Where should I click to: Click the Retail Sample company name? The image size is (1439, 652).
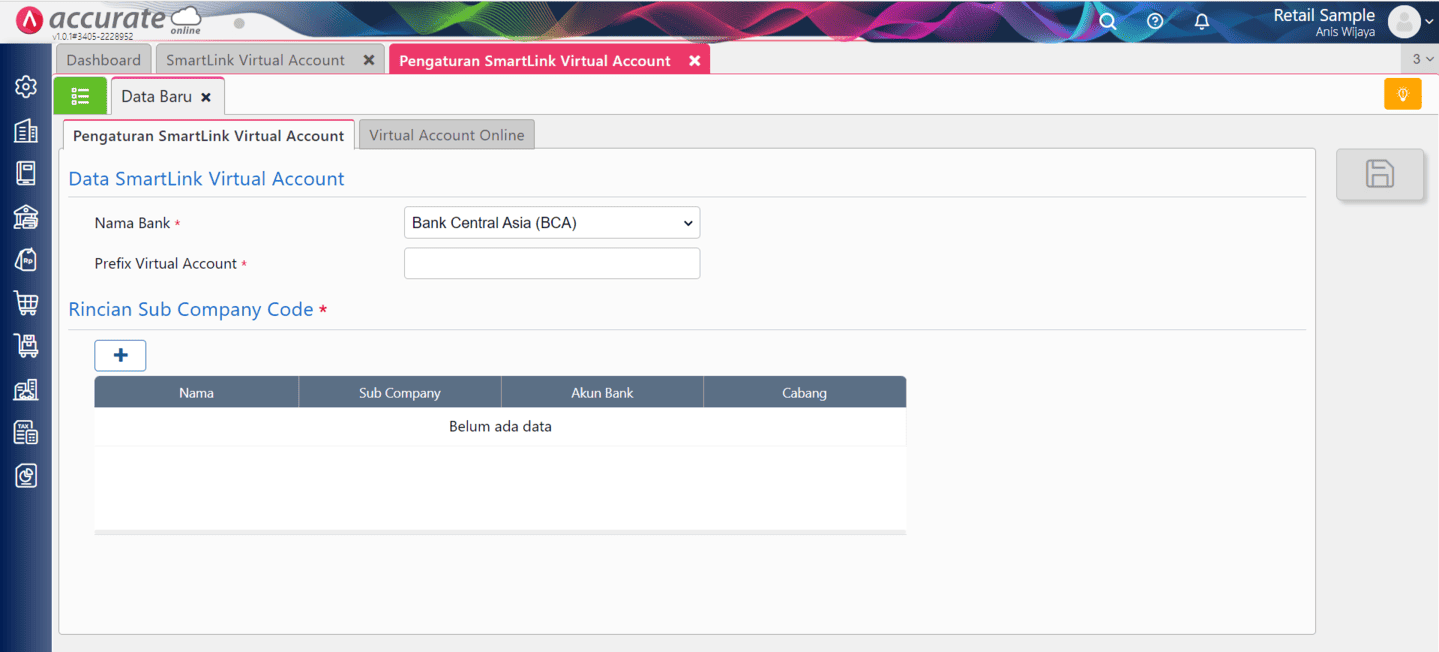tap(1324, 15)
